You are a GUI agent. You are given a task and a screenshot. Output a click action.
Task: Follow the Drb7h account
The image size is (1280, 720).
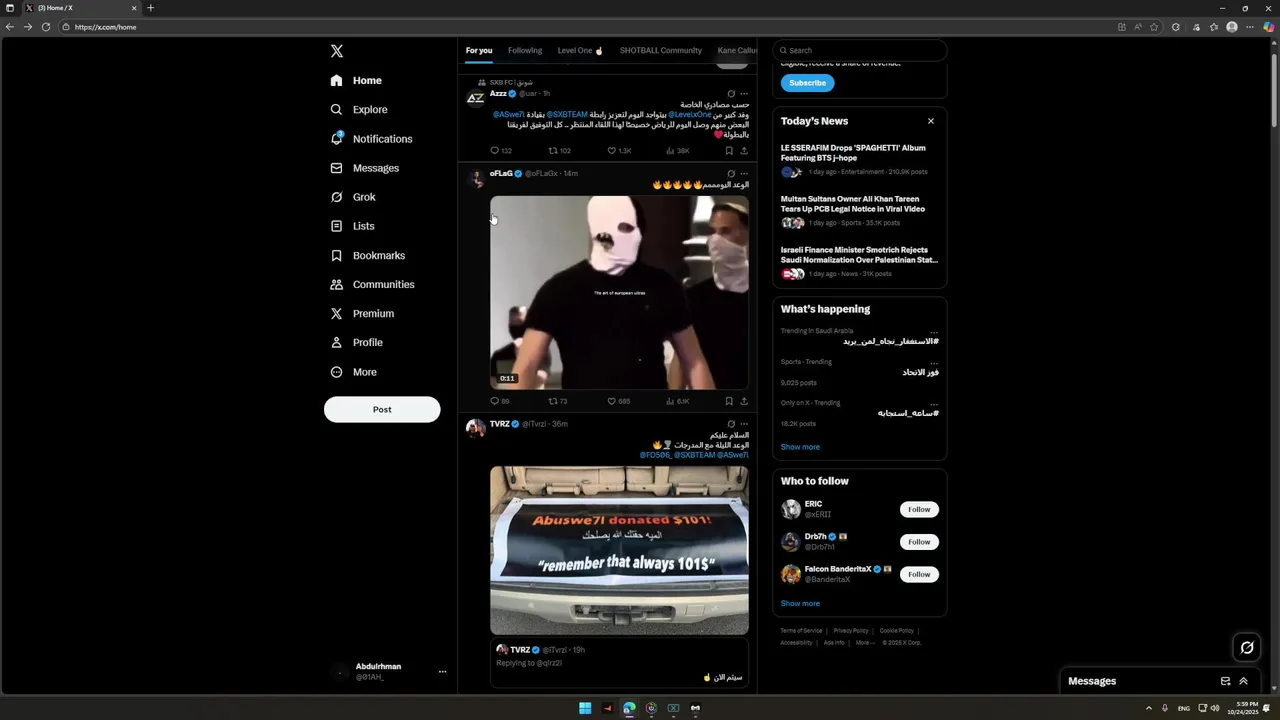[x=919, y=542]
